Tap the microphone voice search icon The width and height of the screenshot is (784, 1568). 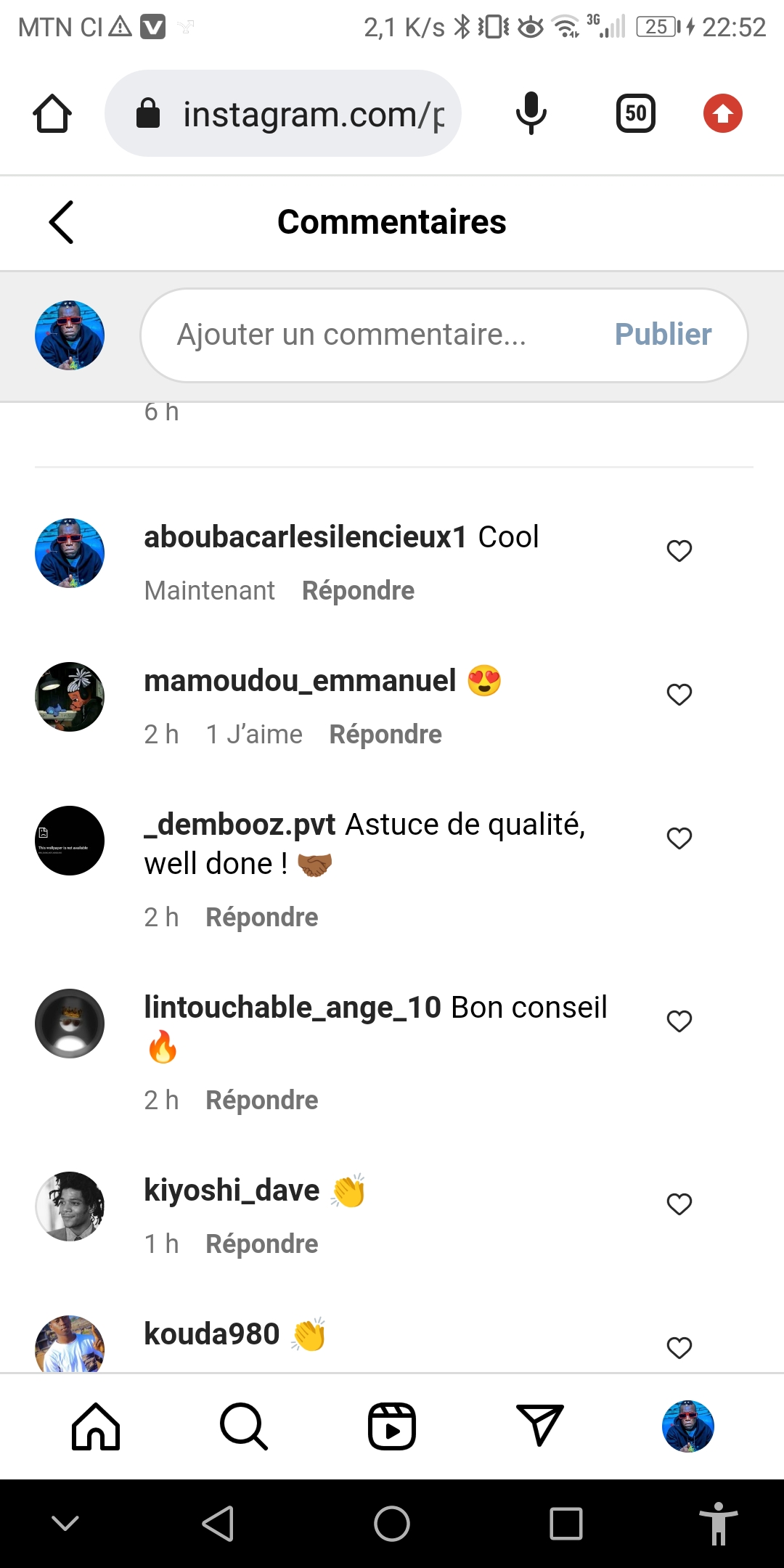tap(531, 114)
